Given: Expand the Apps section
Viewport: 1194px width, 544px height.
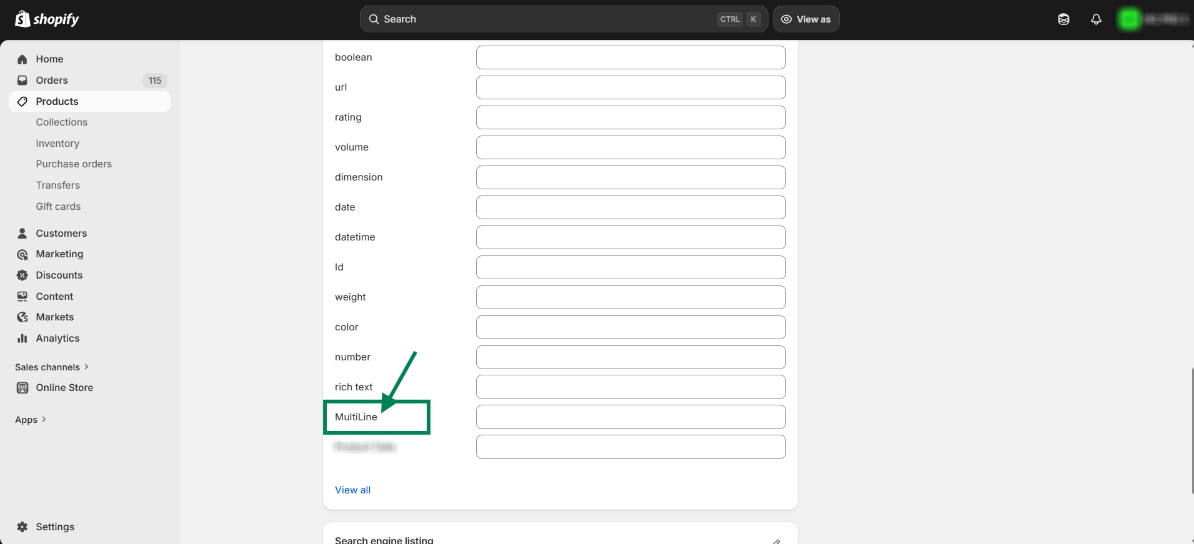Looking at the screenshot, I should (30, 420).
